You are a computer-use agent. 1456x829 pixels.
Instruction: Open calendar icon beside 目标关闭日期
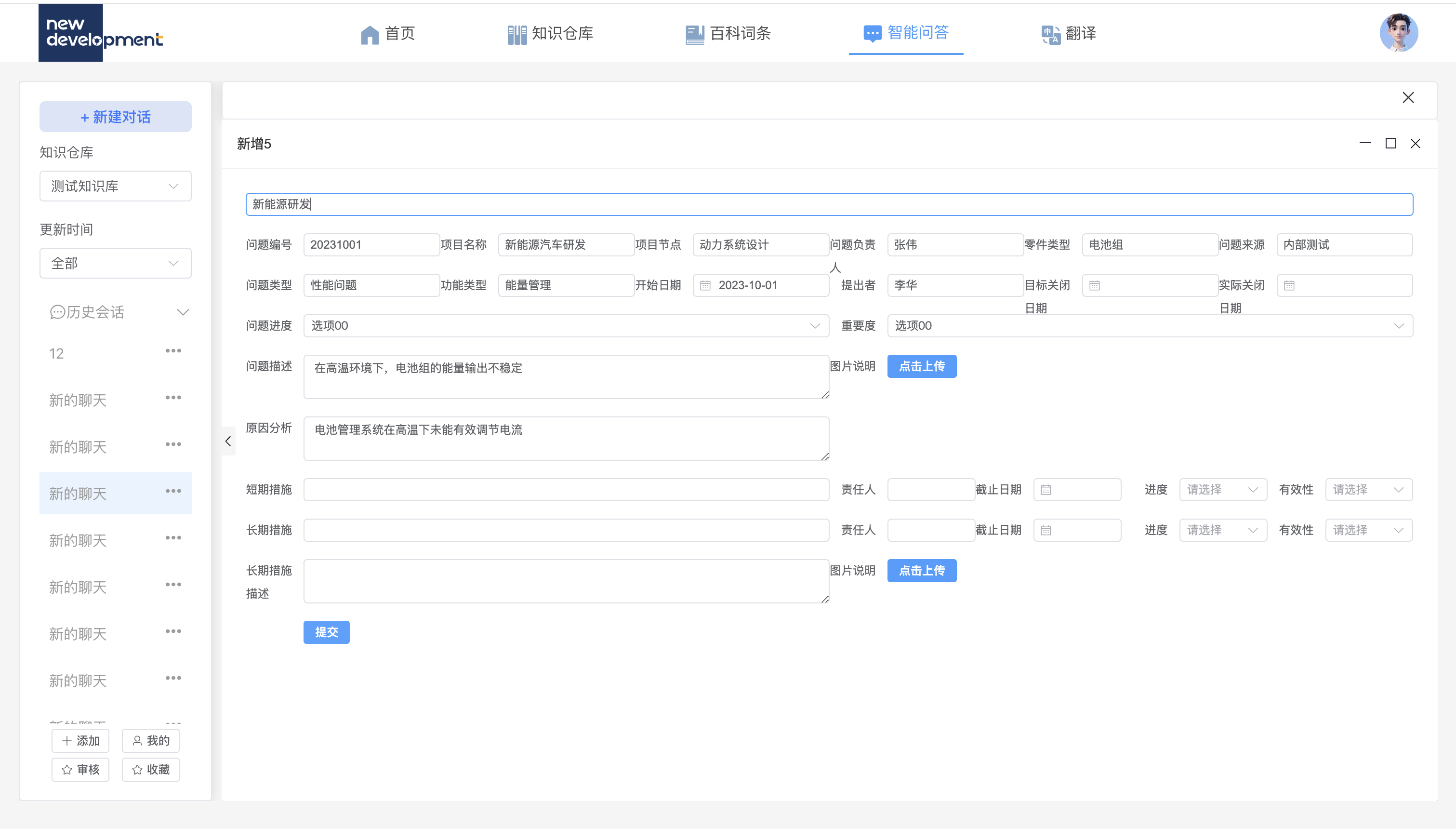pyautogui.click(x=1095, y=285)
